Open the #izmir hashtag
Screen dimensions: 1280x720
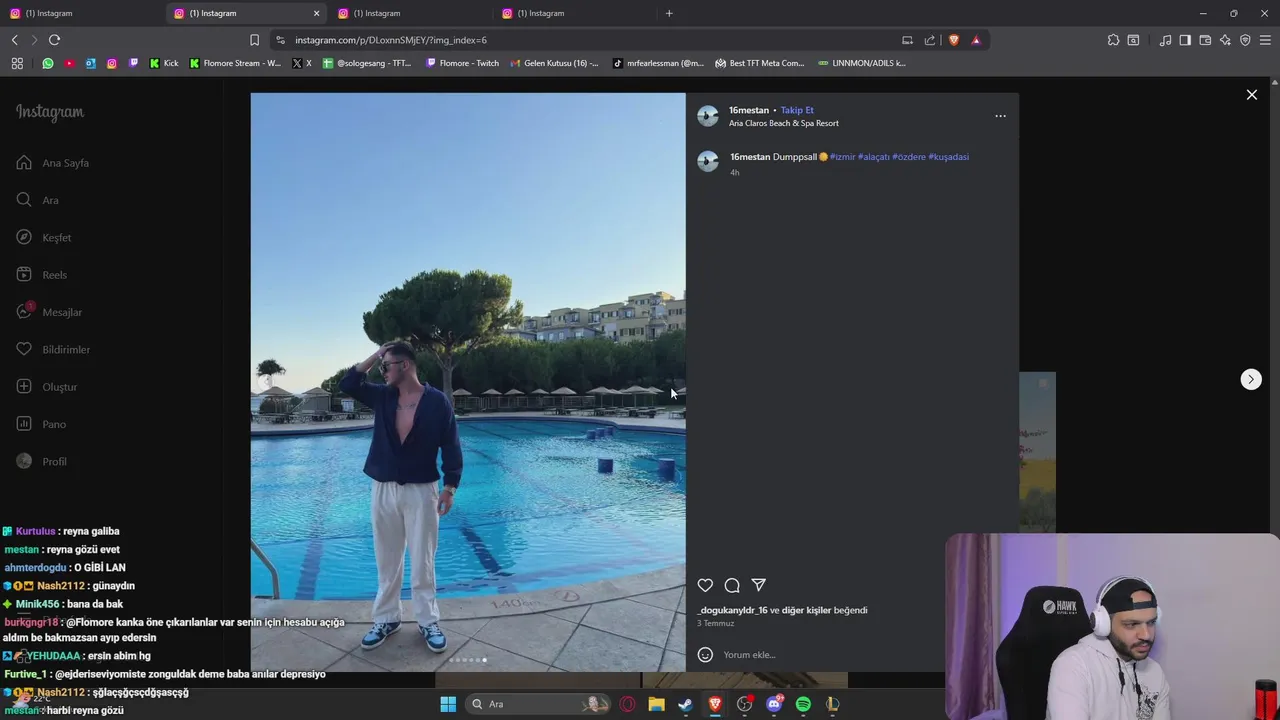pyautogui.click(x=843, y=157)
